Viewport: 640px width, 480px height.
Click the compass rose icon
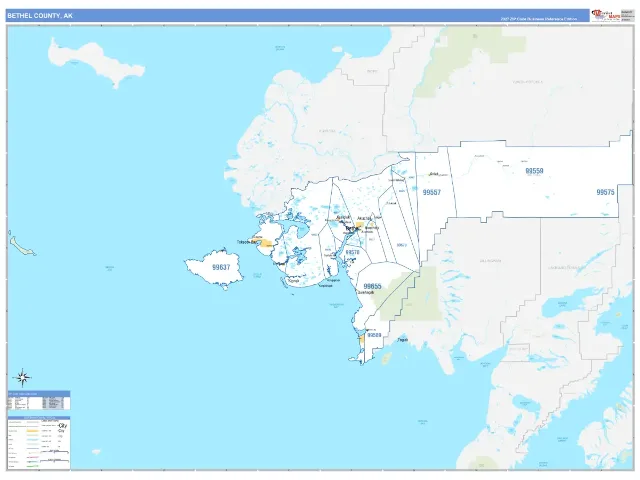click(22, 378)
